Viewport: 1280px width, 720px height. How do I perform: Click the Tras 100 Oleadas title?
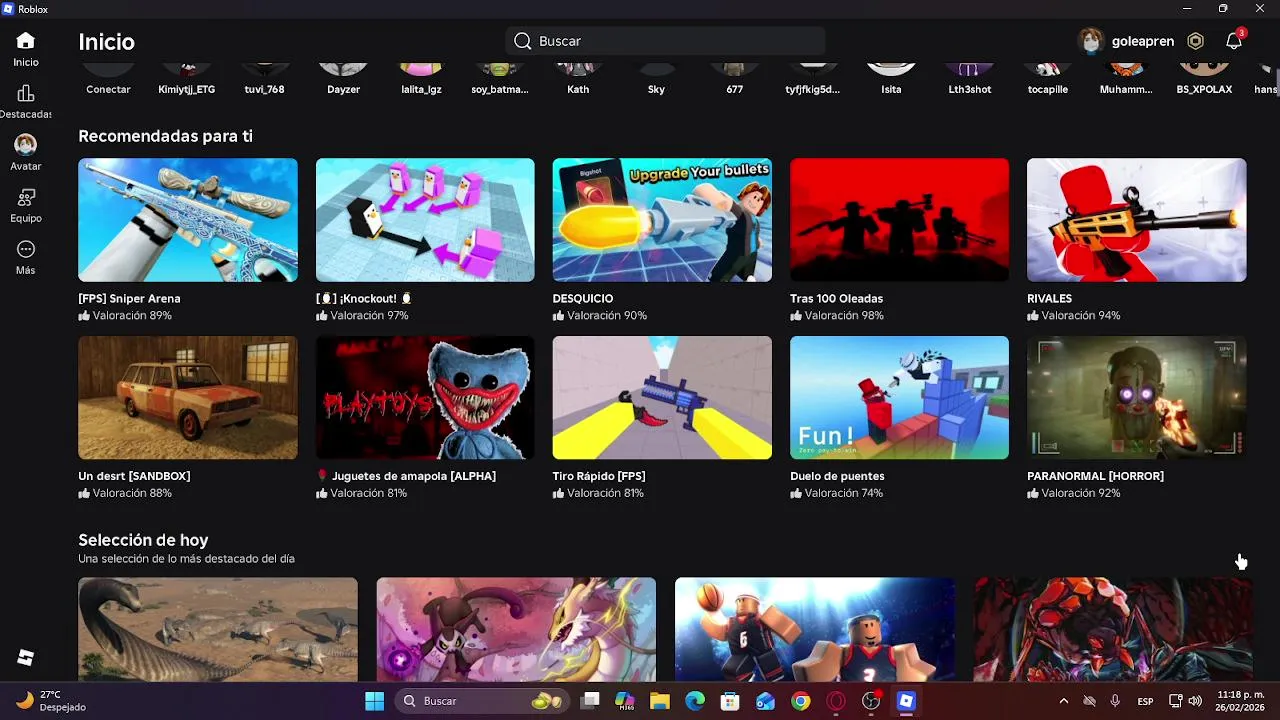(x=836, y=298)
